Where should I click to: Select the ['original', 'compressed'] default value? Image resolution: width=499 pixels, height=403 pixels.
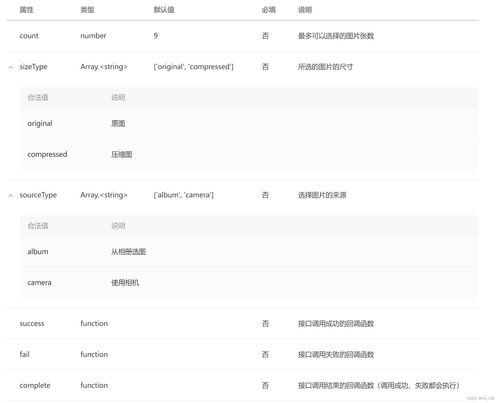pyautogui.click(x=193, y=67)
